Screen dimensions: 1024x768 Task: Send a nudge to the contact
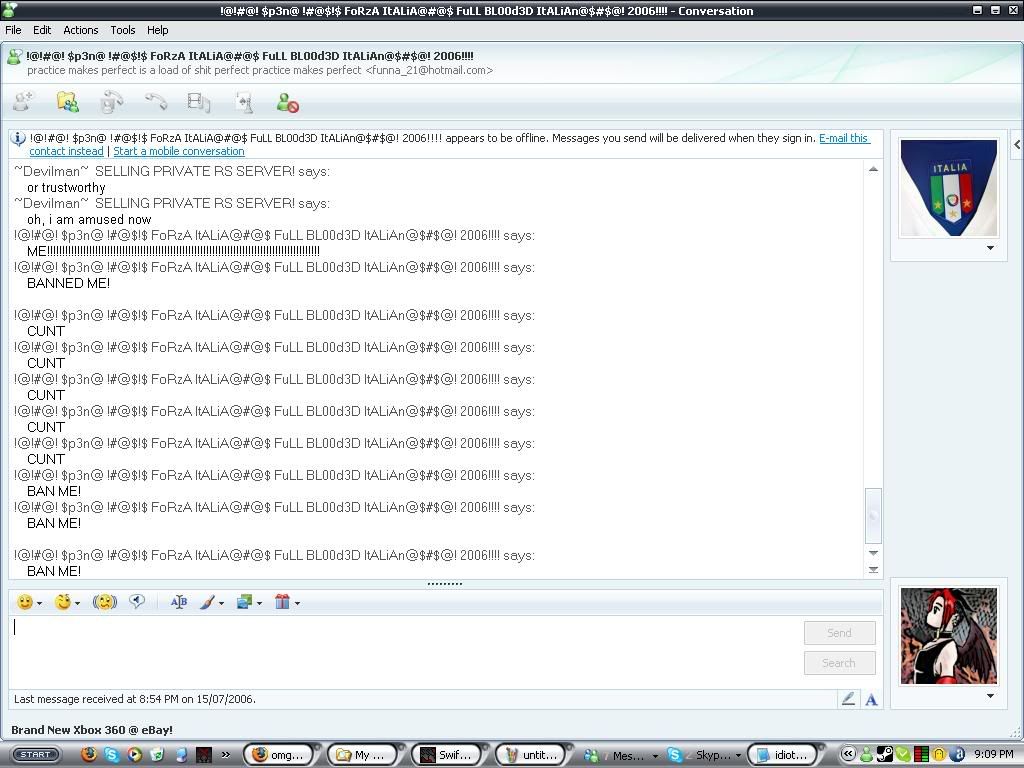[x=105, y=602]
